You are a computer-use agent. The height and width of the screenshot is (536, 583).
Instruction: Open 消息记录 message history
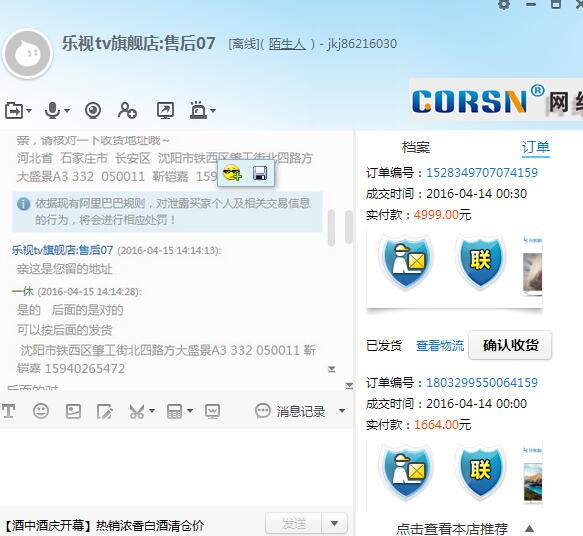[x=290, y=411]
